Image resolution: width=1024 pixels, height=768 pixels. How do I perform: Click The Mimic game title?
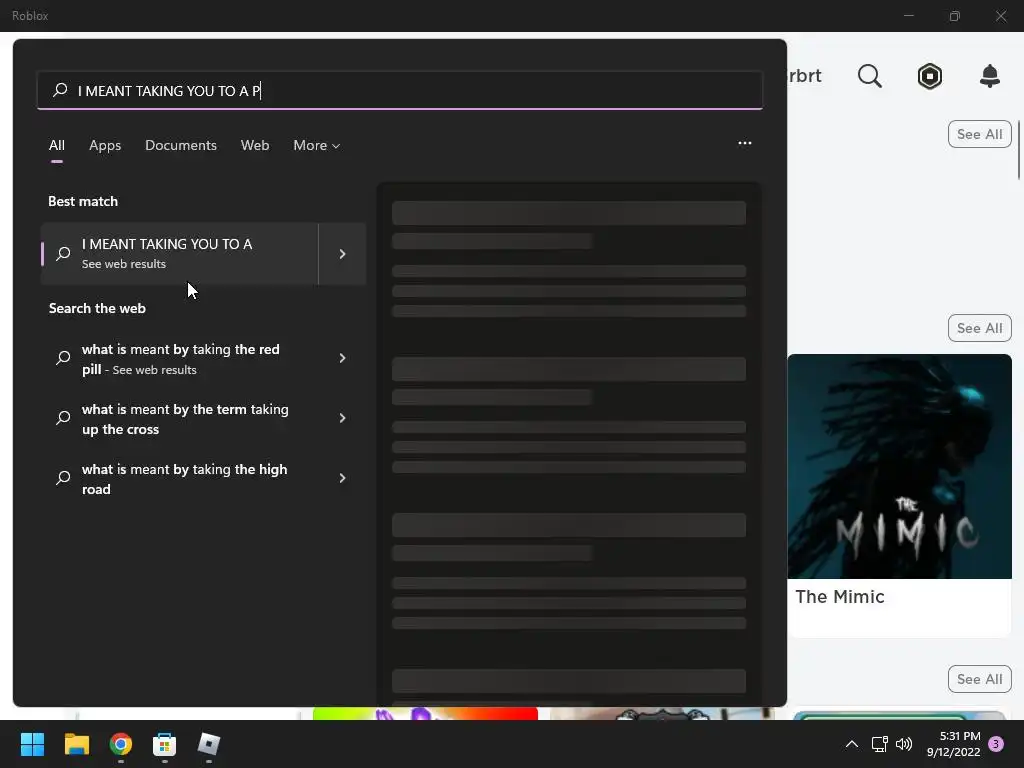pyautogui.click(x=840, y=597)
